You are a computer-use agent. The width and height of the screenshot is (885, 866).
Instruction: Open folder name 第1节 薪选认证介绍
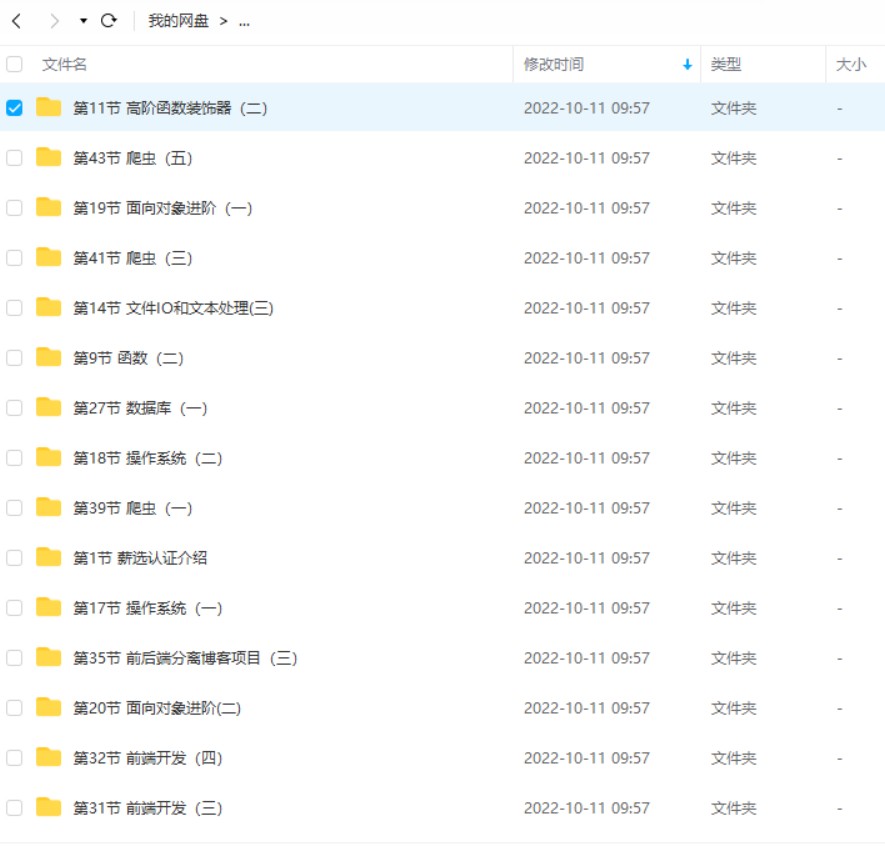pyautogui.click(x=140, y=558)
